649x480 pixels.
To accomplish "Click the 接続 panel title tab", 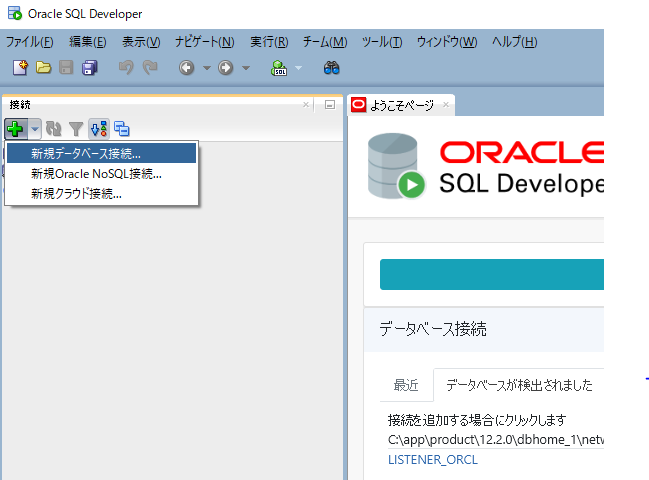I will [20, 105].
